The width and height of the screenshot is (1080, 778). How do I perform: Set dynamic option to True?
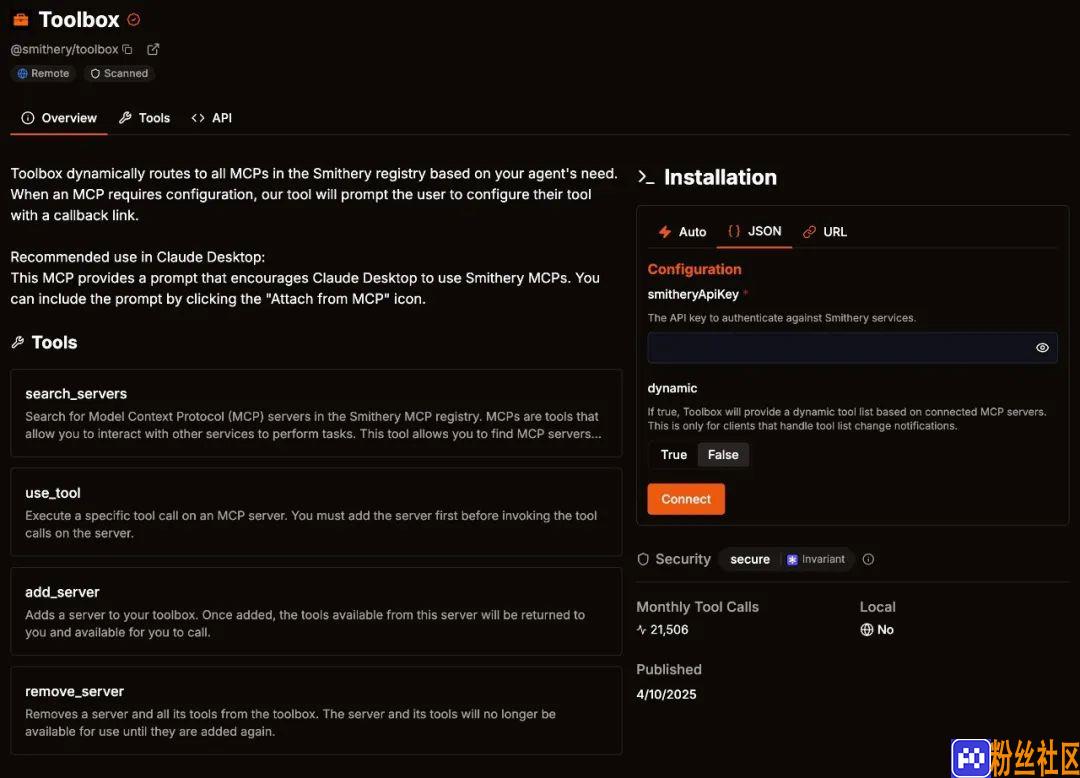pyautogui.click(x=674, y=454)
